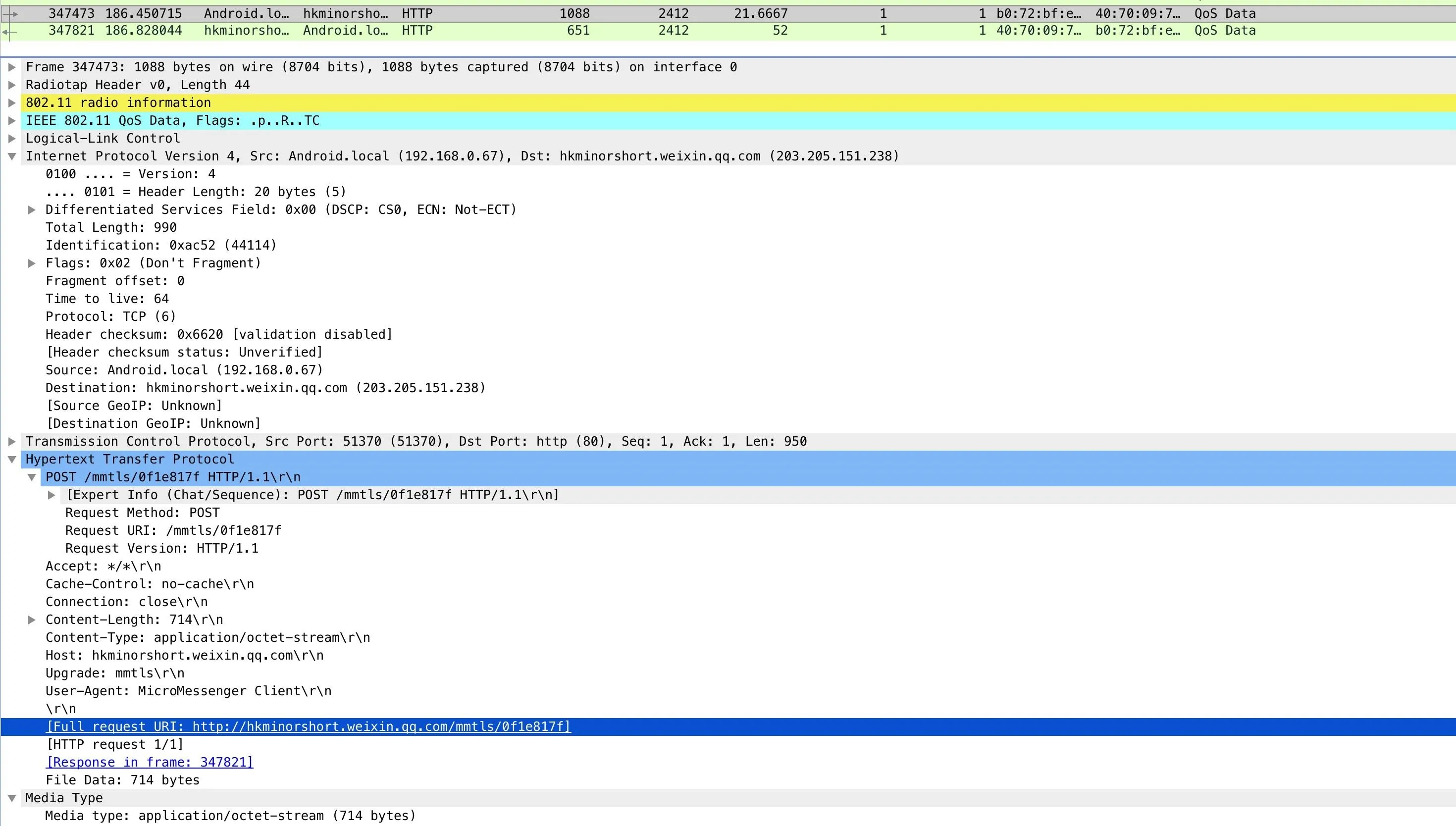Screen dimensions: 1456x826
Task: Select the 'Protocol: TCP (6)' field
Action: (x=111, y=316)
